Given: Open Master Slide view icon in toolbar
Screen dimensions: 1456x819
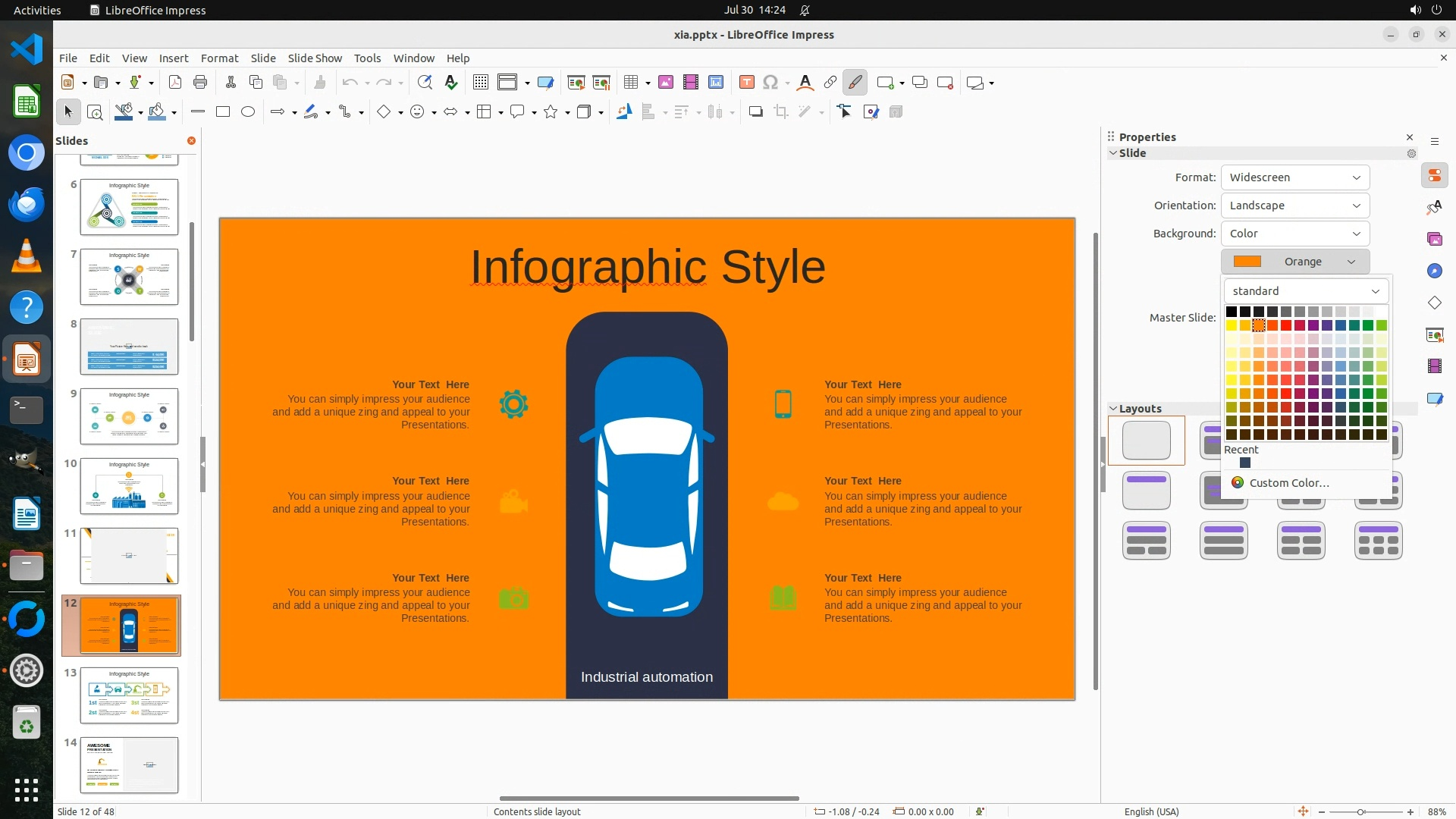Looking at the screenshot, I should 545,83.
